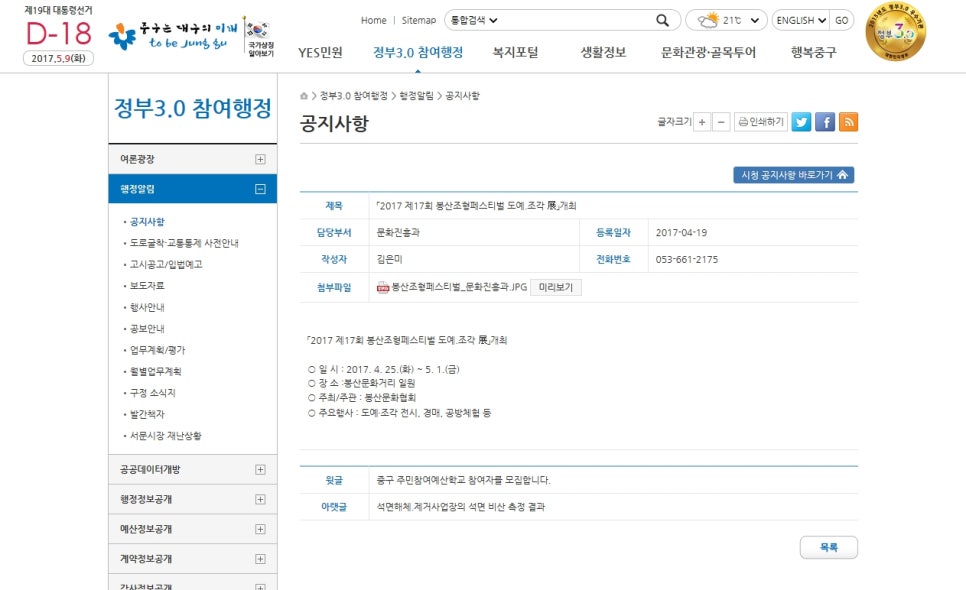This screenshot has height=590, width=966.
Task: Click the Jung-gu district logo
Action: 173,36
